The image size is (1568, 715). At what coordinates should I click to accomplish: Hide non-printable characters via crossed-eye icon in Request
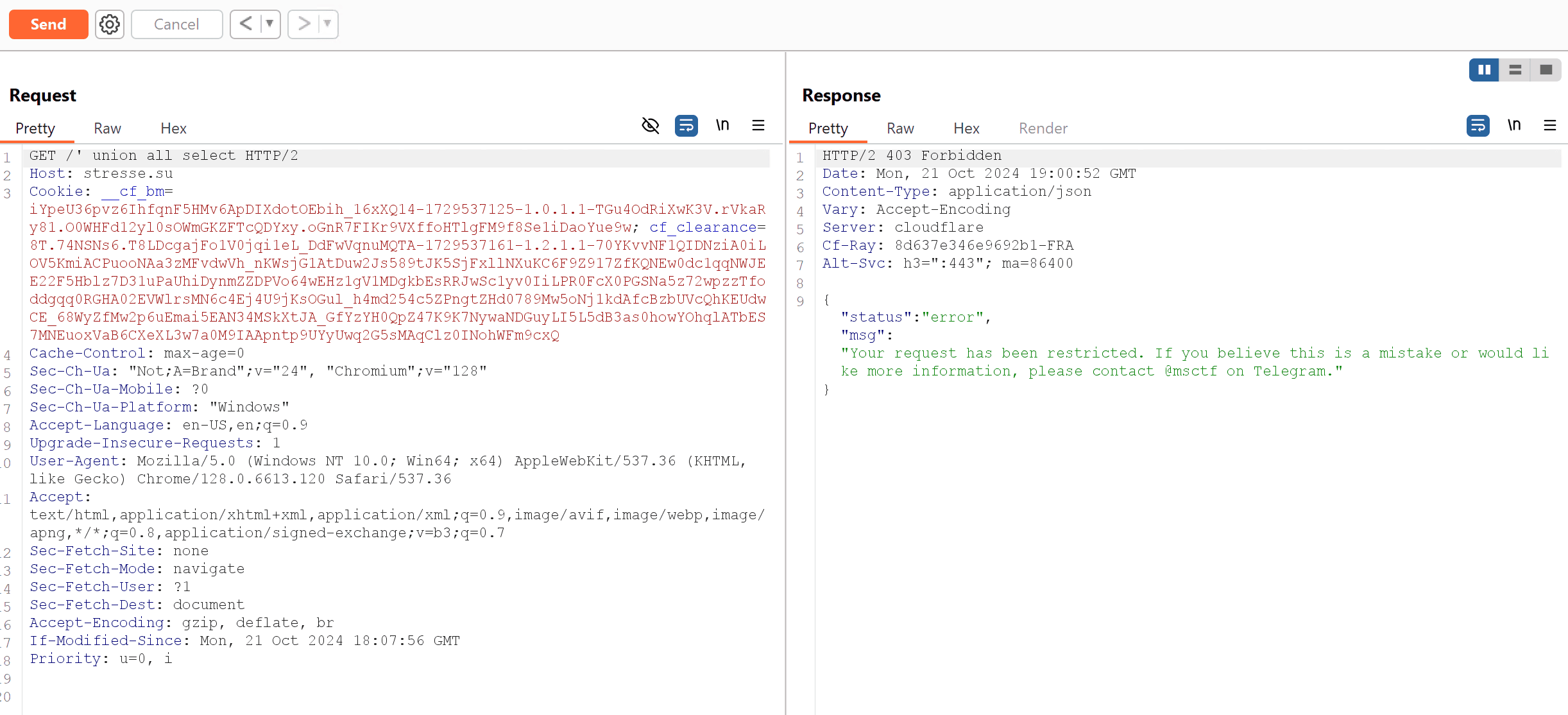point(651,125)
